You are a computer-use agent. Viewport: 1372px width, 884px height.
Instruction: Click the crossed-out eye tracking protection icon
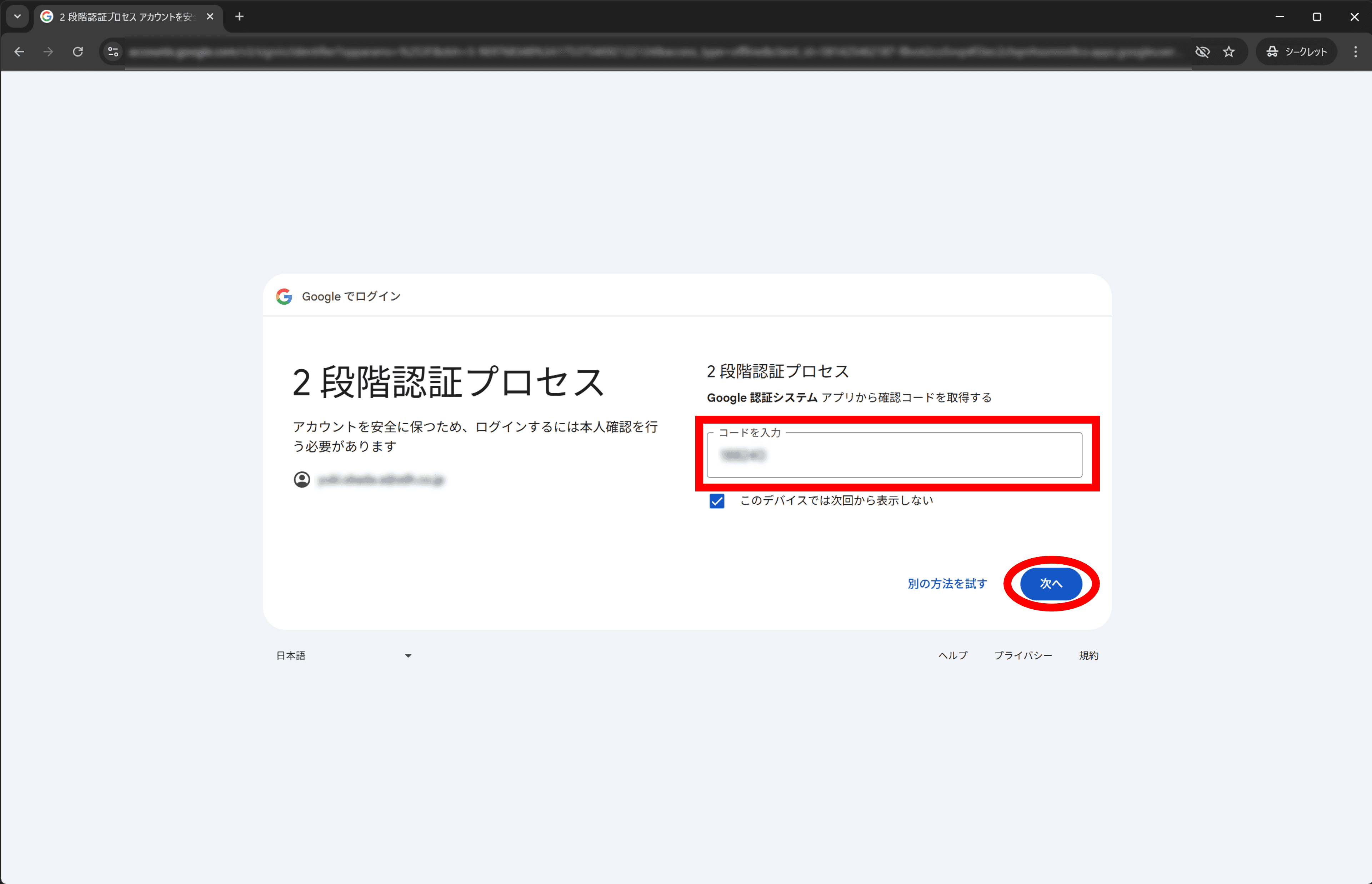coord(1202,52)
